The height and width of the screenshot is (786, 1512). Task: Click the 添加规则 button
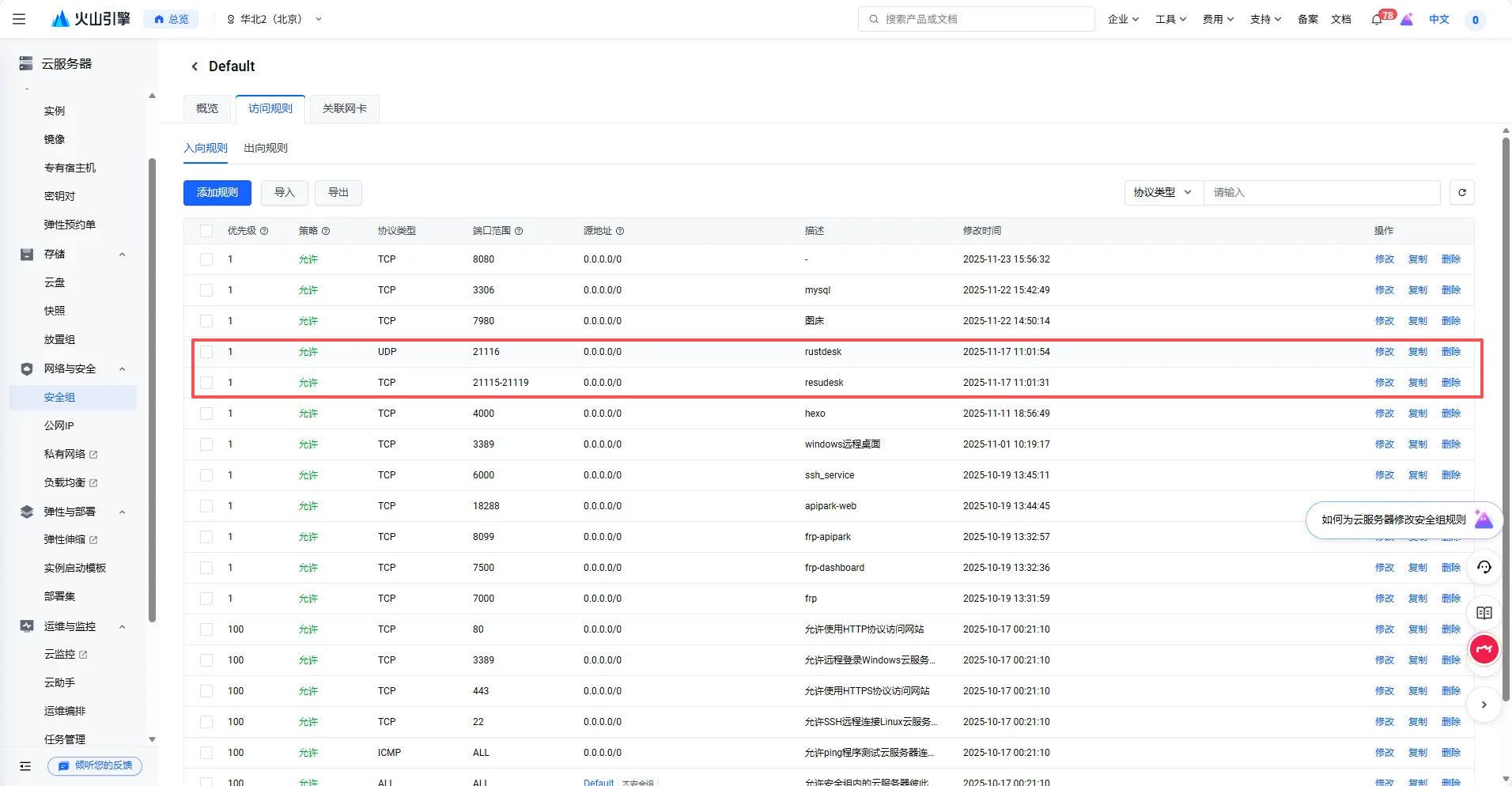point(217,192)
